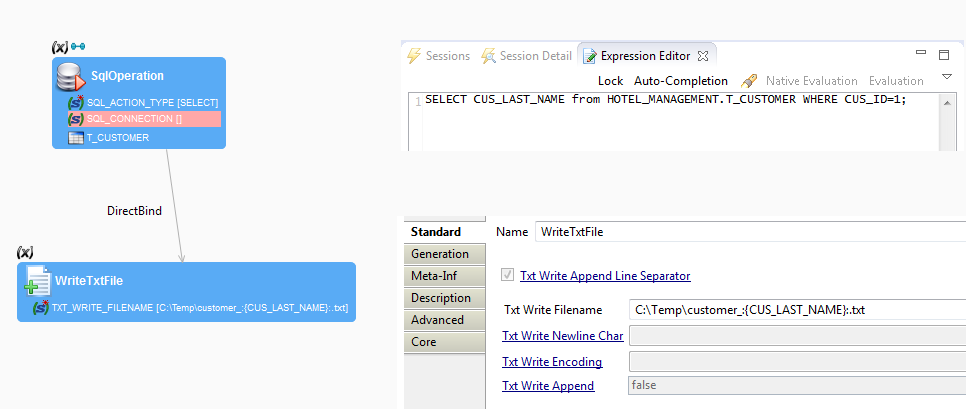Click the SQL_ACTION_TYPE parameter icon
The image size is (966, 409).
click(x=75, y=102)
